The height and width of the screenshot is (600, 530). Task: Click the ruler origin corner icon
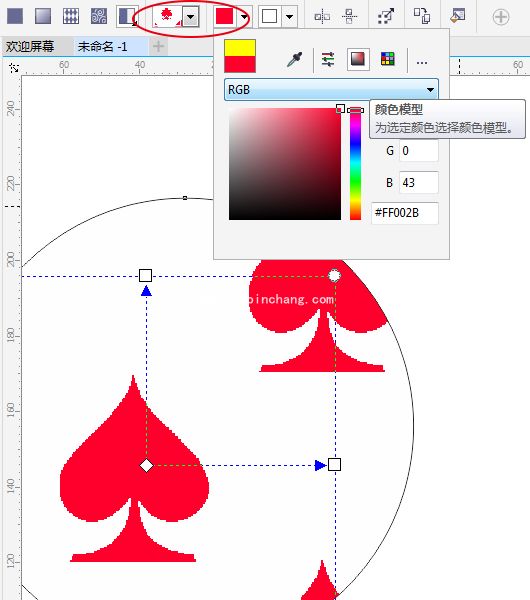pyautogui.click(x=14, y=68)
